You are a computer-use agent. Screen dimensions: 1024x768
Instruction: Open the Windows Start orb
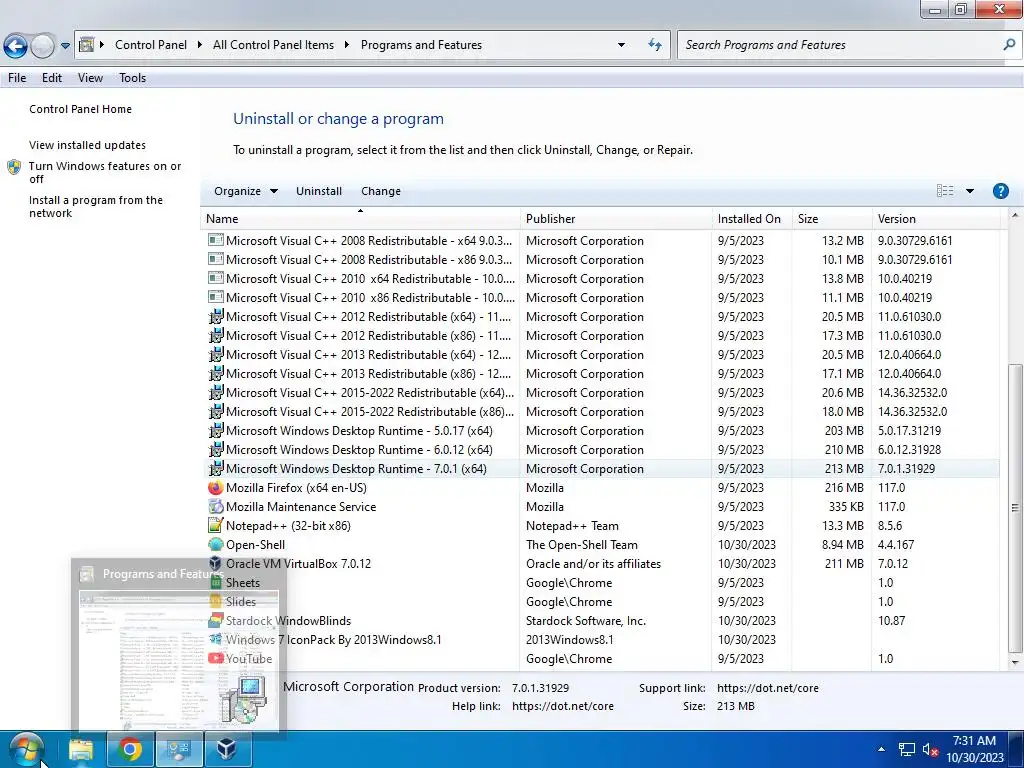pos(26,750)
